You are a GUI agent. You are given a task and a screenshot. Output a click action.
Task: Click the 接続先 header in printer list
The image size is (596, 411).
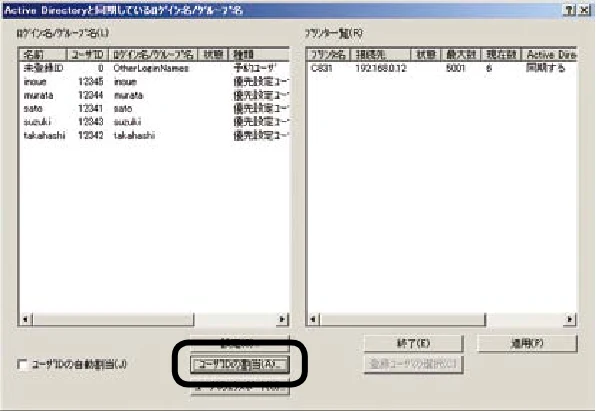pos(380,54)
